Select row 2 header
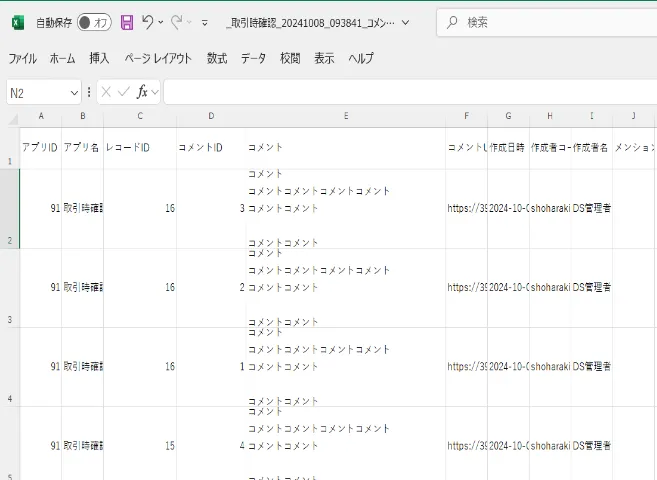This screenshot has width=657, height=480. [10, 209]
